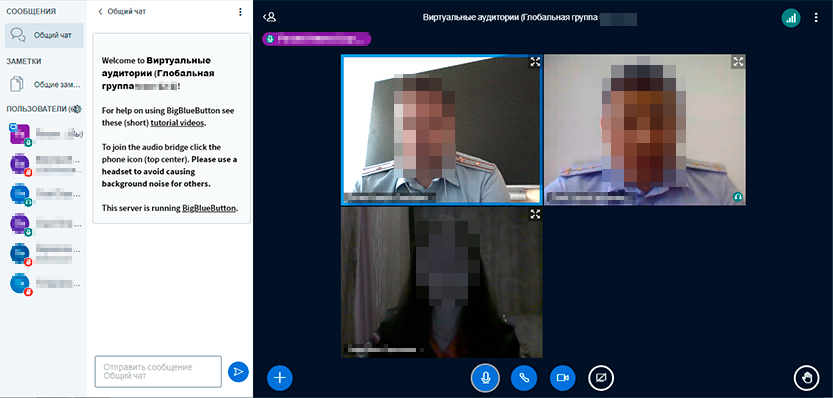
Task: Click the headset icon on top-right webcam
Action: pyautogui.click(x=737, y=197)
